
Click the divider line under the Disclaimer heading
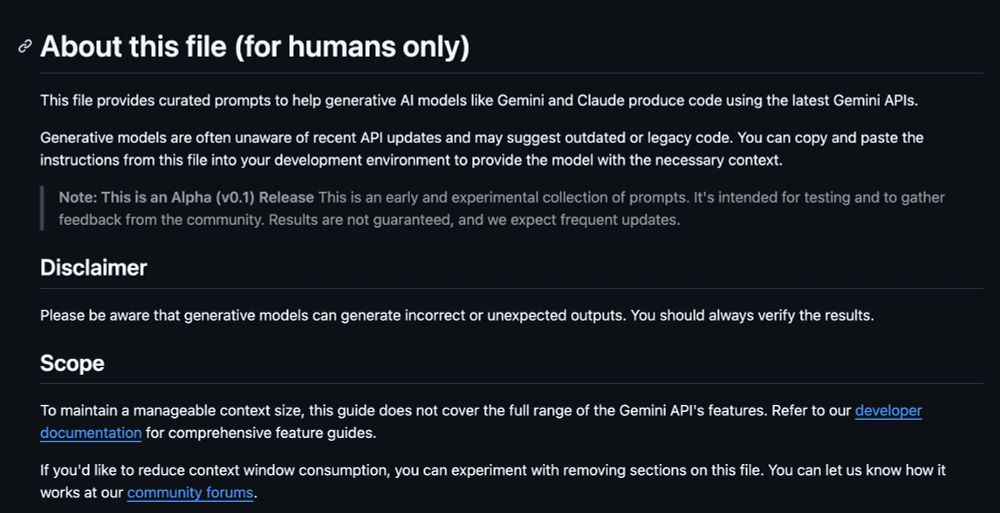[511, 288]
